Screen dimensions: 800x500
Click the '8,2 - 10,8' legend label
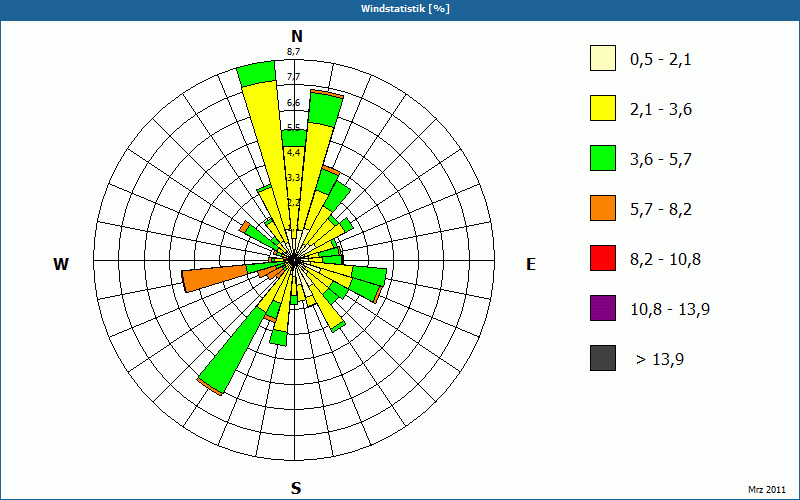tap(665, 260)
